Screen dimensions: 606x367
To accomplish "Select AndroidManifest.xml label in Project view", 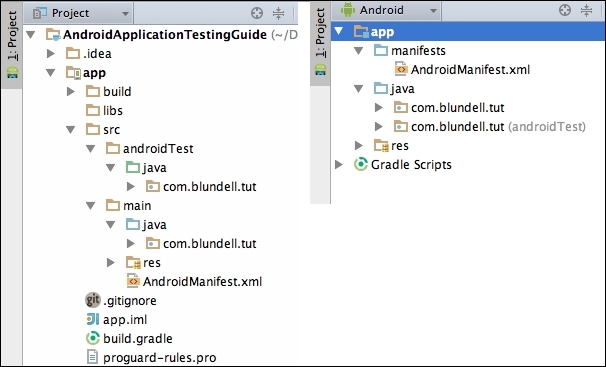I will click(x=203, y=282).
